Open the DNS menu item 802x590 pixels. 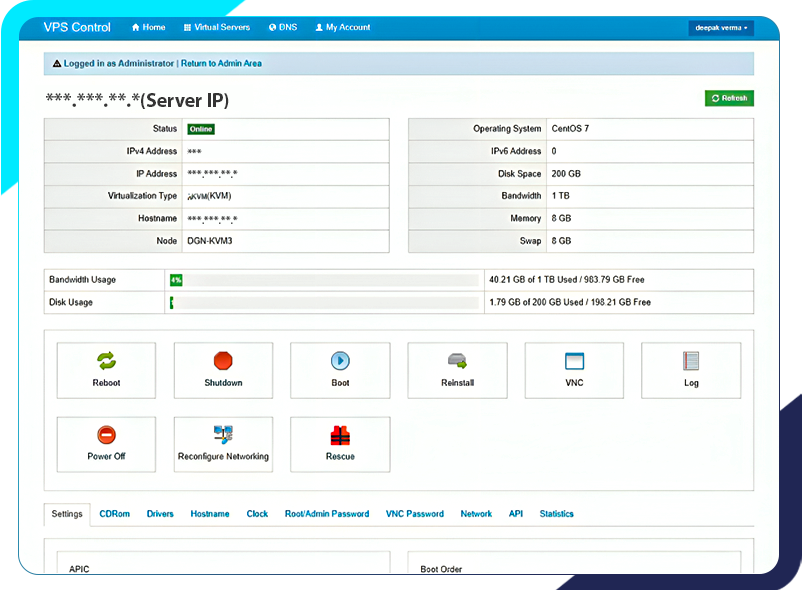tap(283, 28)
